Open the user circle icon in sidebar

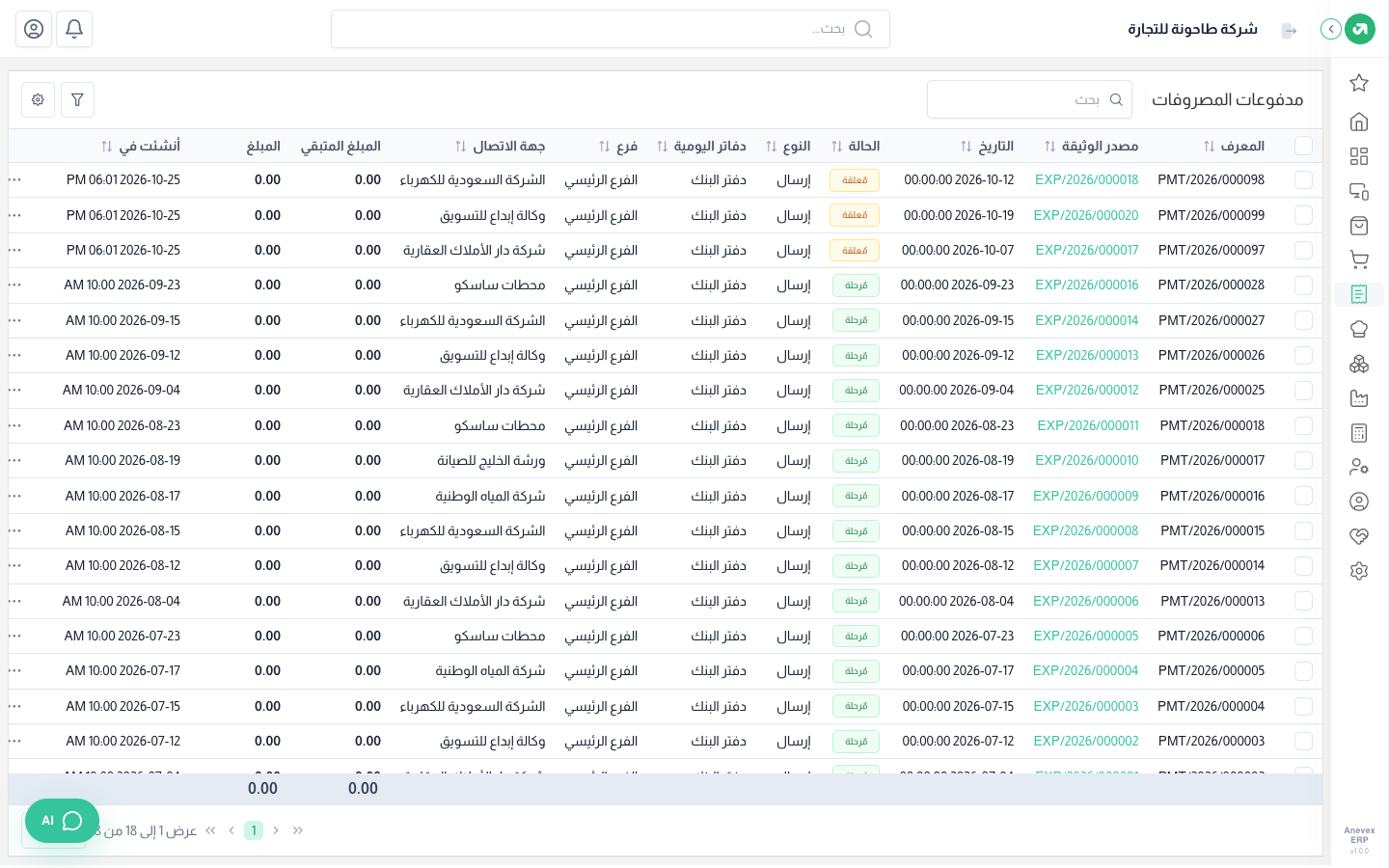(1359, 502)
